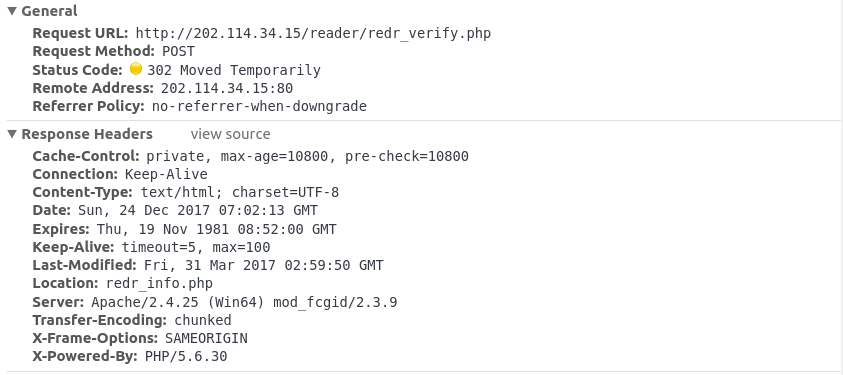Click the Server header Apache value
Screen dimensions: 843x375
pyautogui.click(x=244, y=302)
